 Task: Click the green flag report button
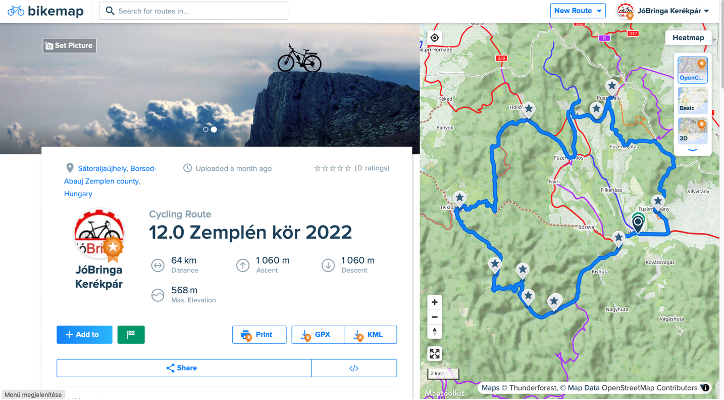coord(131,335)
